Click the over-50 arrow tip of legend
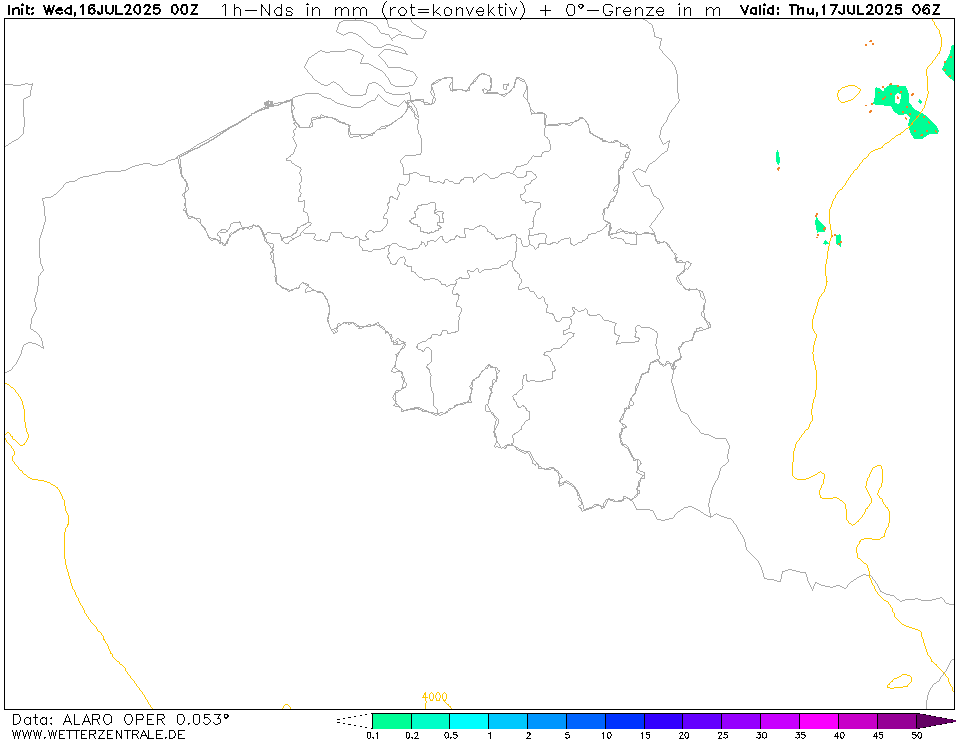959x741 pixels. pyautogui.click(x=936, y=721)
